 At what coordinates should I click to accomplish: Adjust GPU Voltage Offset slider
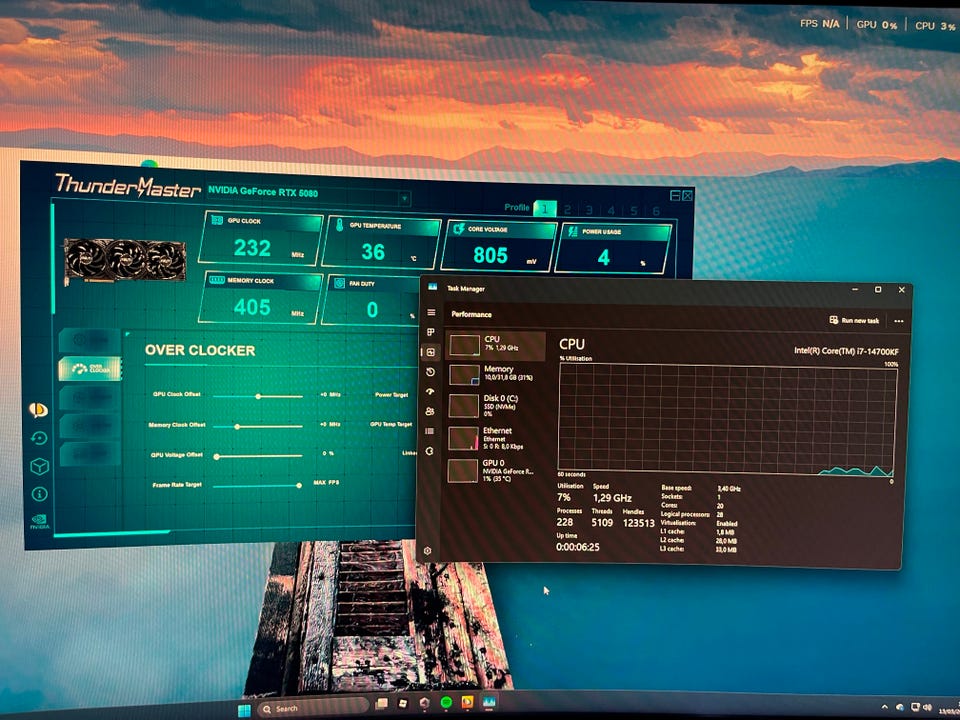tap(258, 456)
